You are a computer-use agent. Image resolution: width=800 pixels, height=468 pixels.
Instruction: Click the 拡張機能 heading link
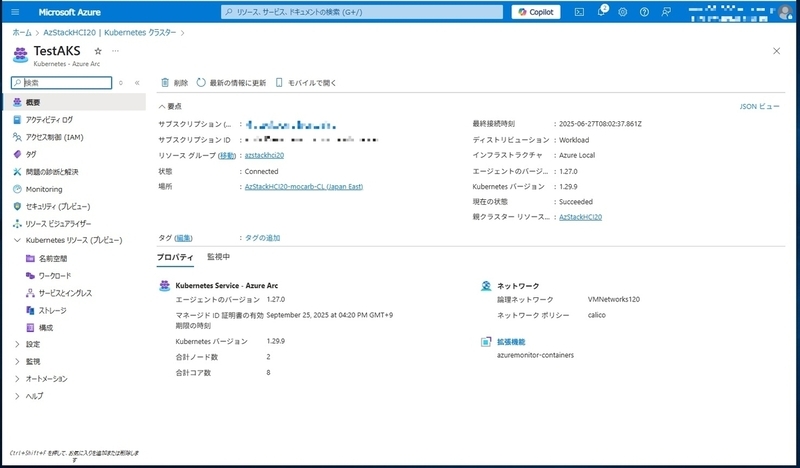(x=511, y=342)
